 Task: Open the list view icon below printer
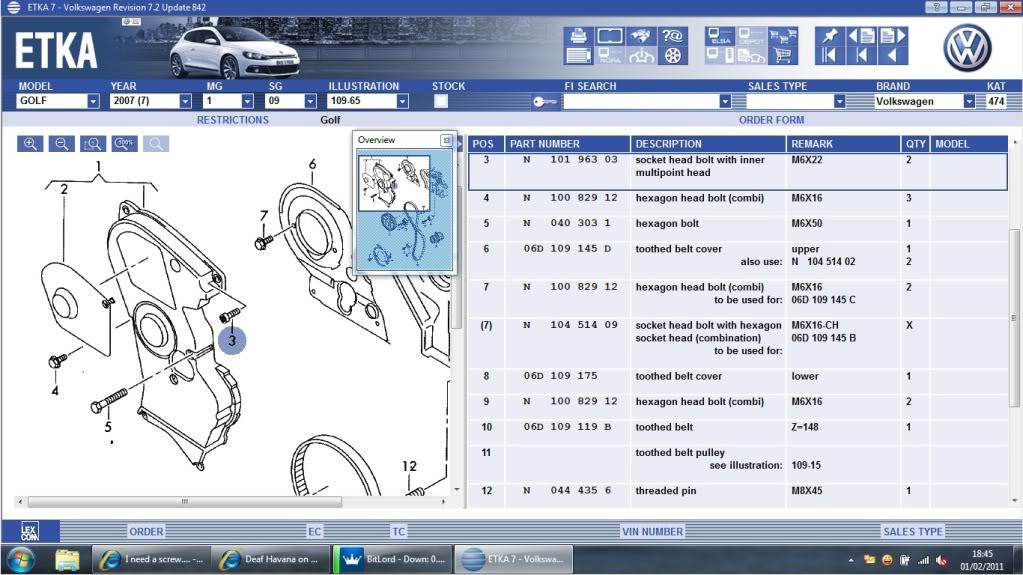point(578,55)
